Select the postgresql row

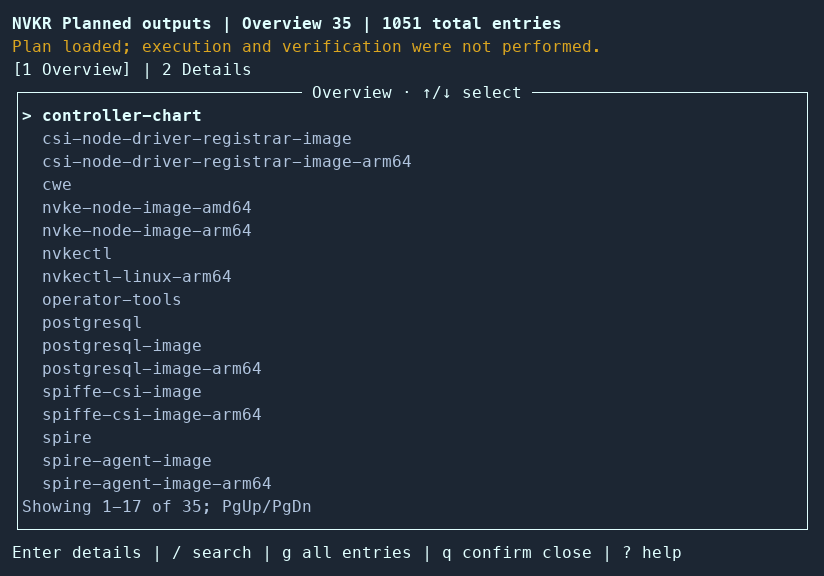point(412,323)
